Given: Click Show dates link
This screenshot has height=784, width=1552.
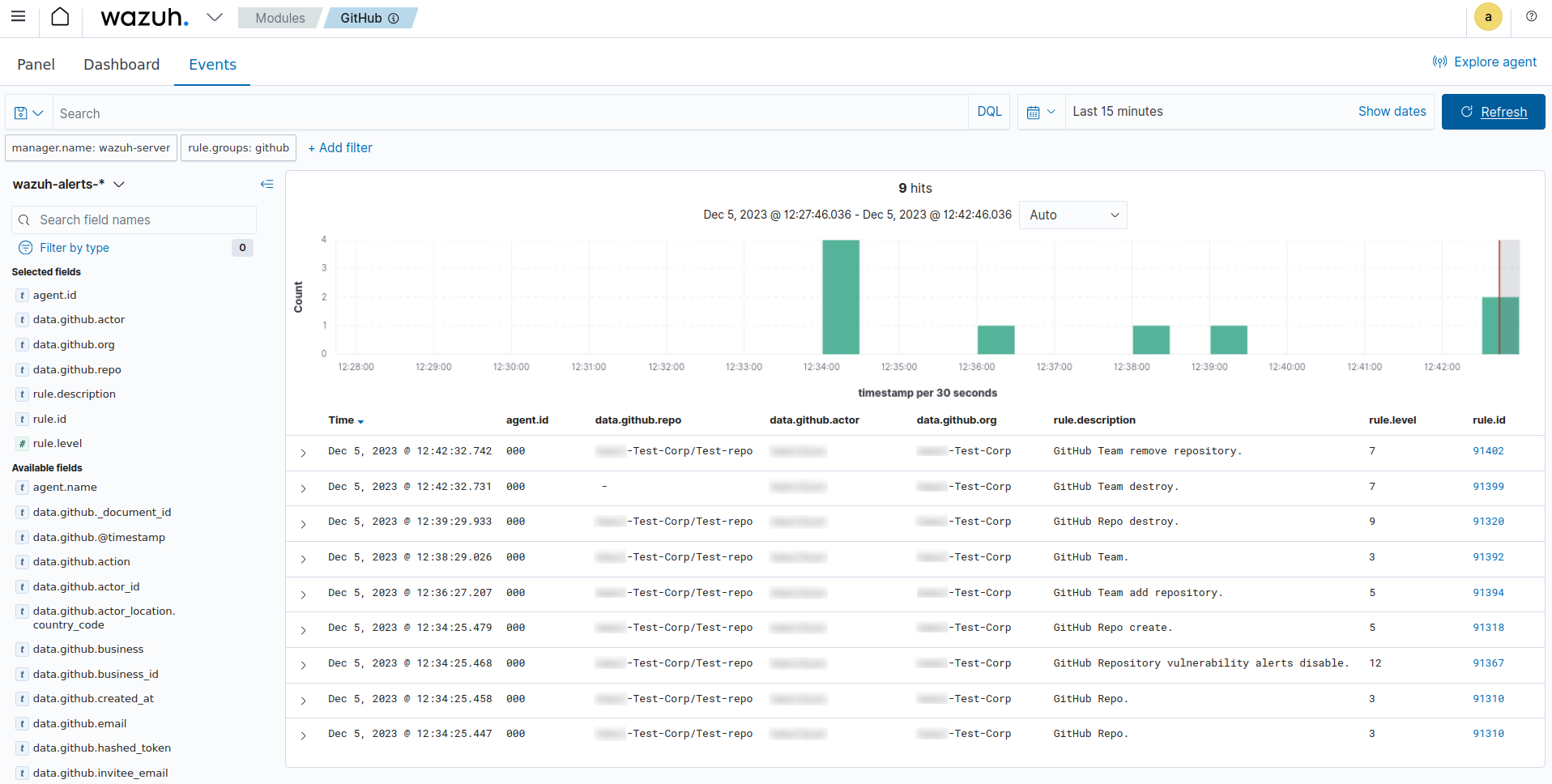Looking at the screenshot, I should coord(1392,112).
